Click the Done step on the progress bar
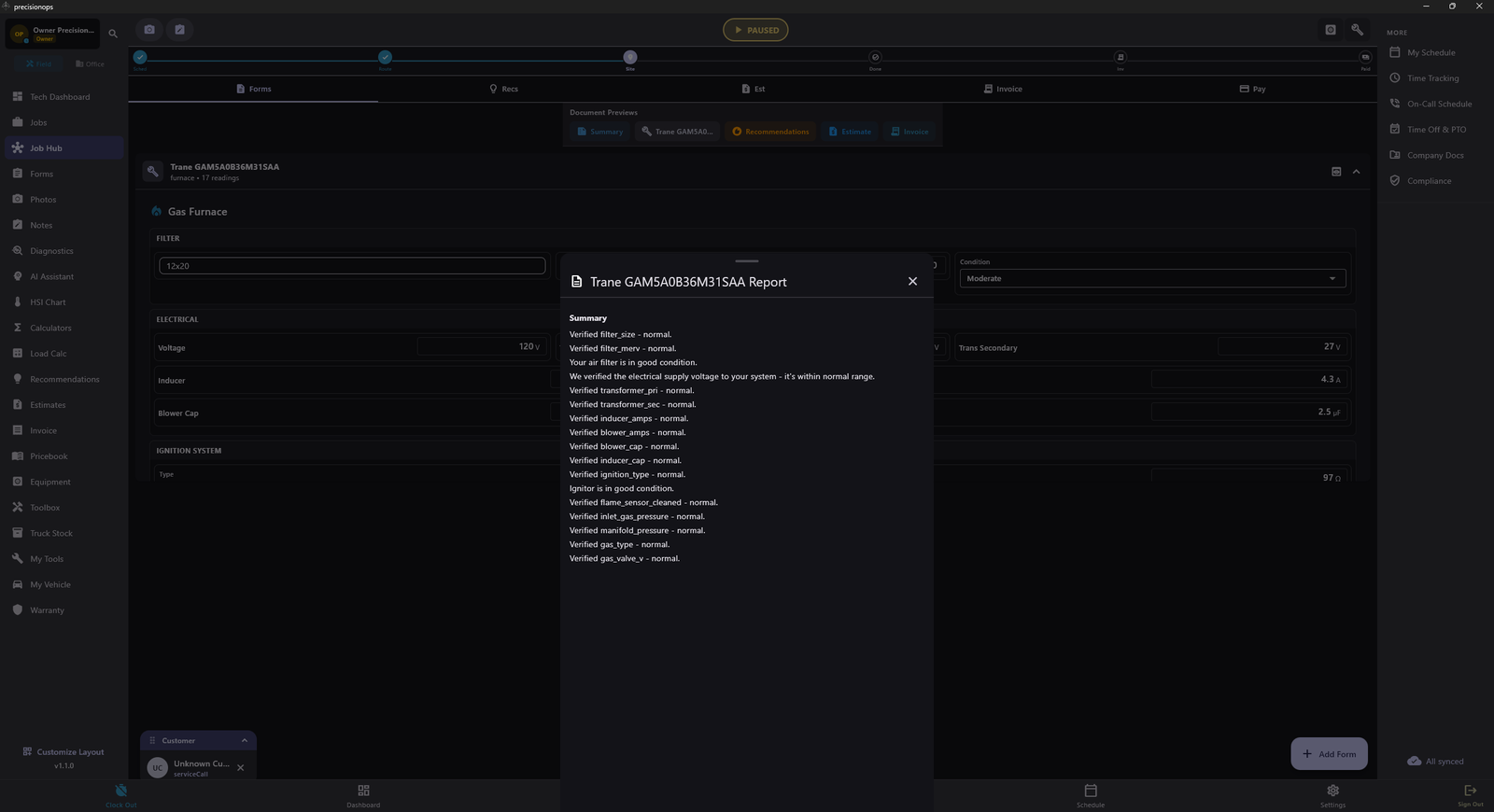Screen dimensions: 1494x812 click(875, 60)
